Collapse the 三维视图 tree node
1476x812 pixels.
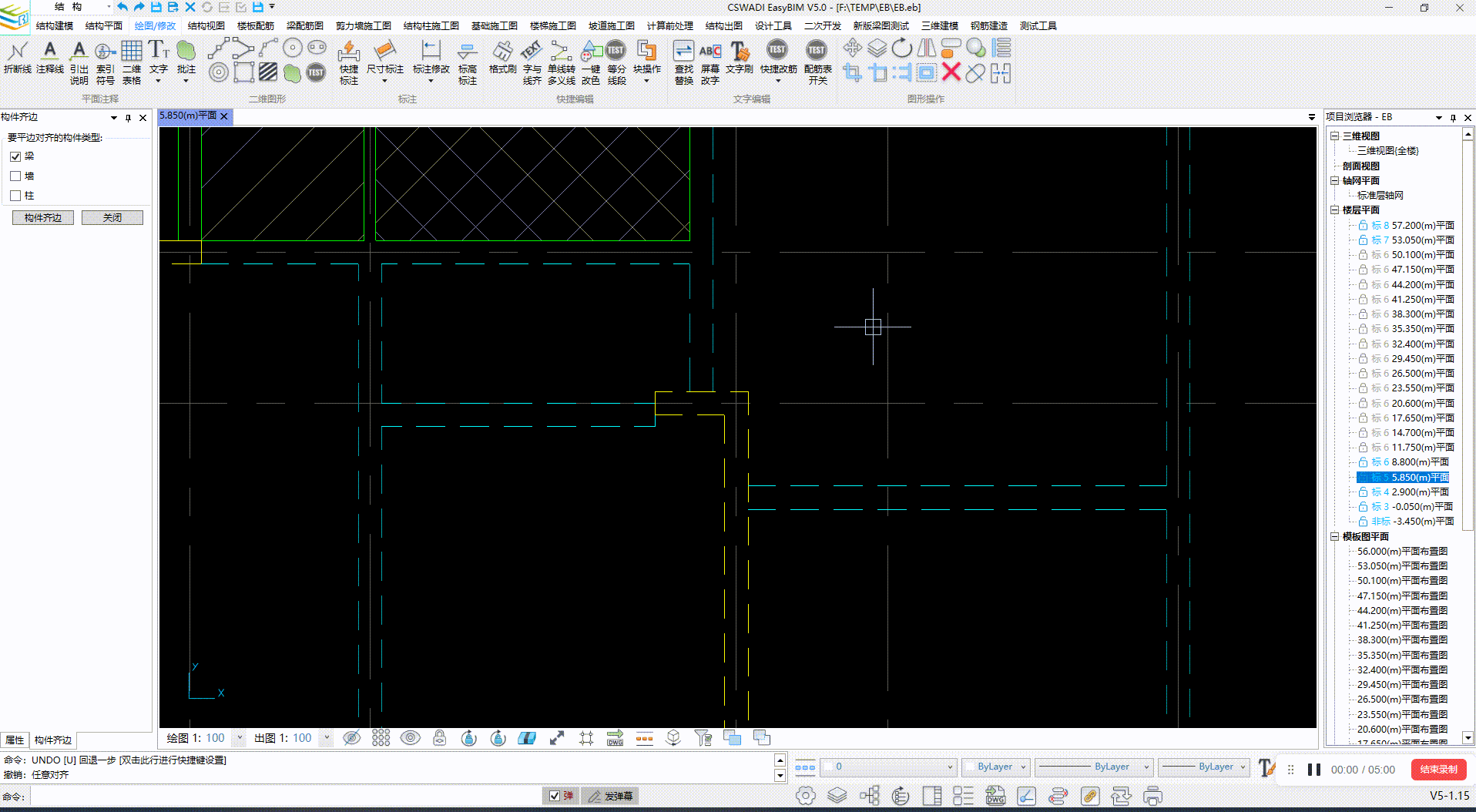(x=1335, y=136)
